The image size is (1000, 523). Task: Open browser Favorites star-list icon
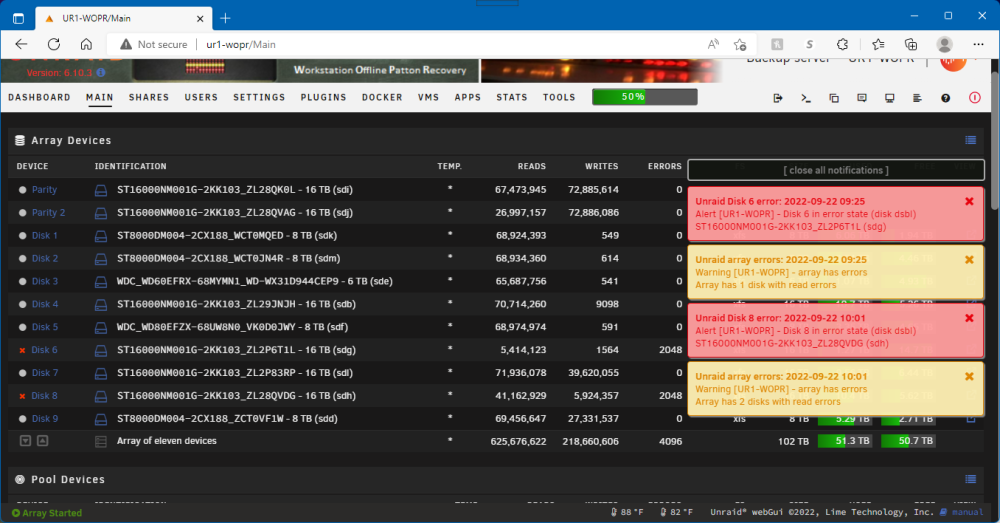[878, 44]
